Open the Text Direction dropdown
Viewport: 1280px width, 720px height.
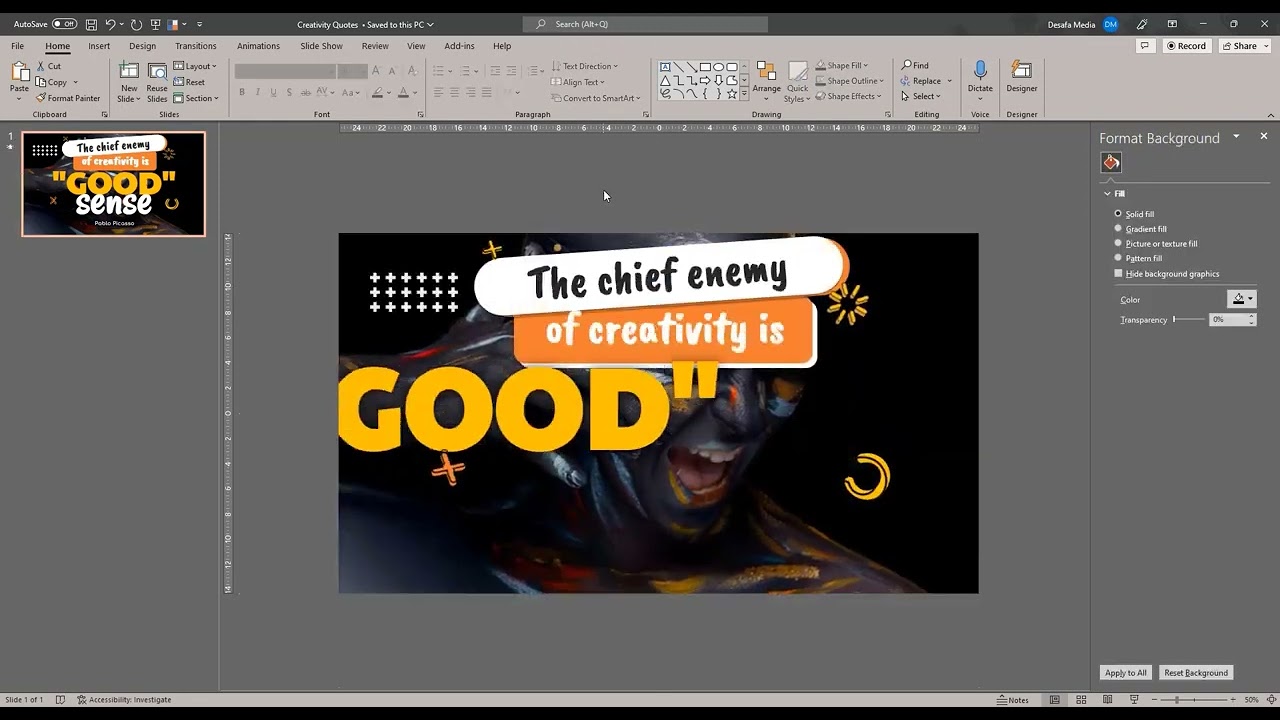tap(585, 66)
